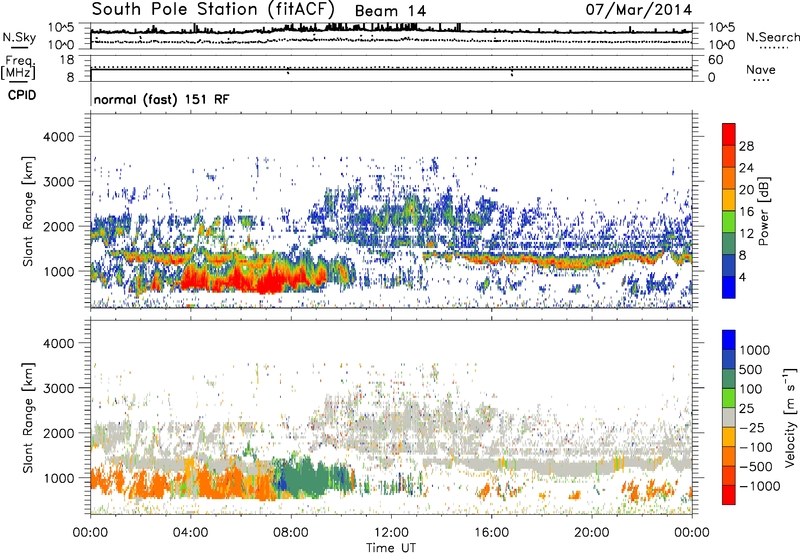The image size is (800, 554).
Task: Click the gray band of the velocity color bar
Action: pyautogui.click(x=729, y=418)
